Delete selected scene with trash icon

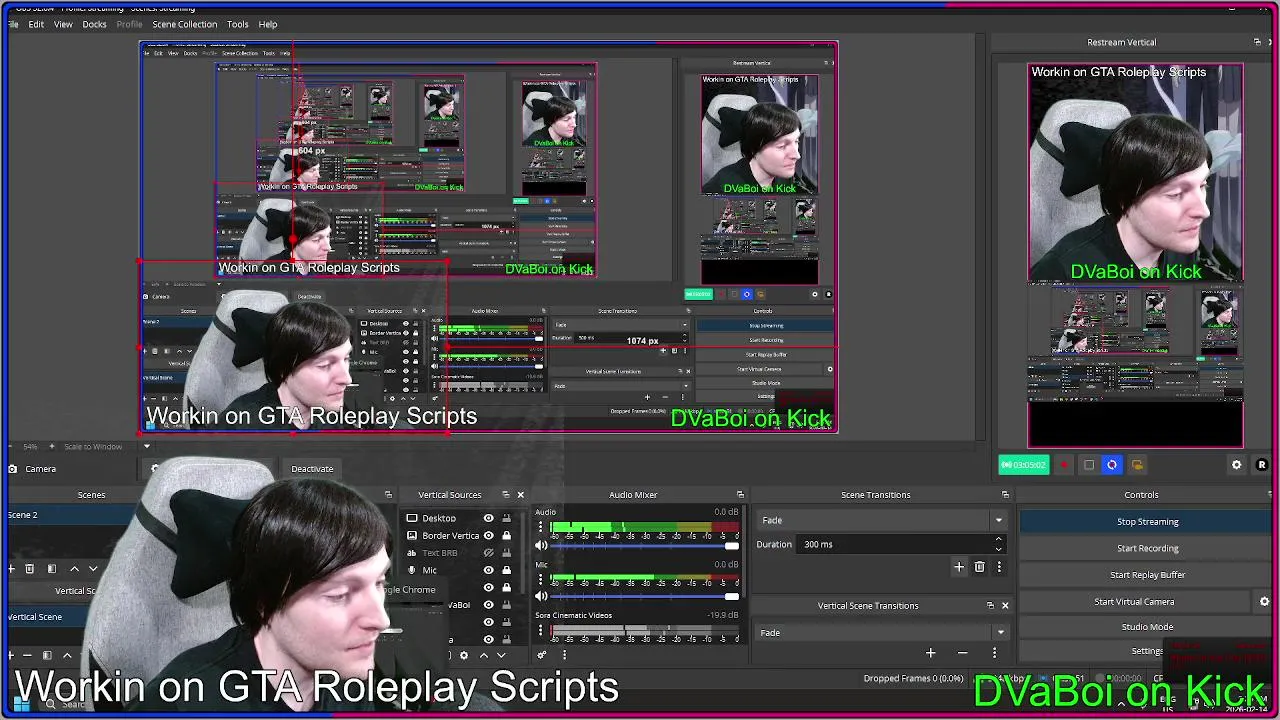29,568
